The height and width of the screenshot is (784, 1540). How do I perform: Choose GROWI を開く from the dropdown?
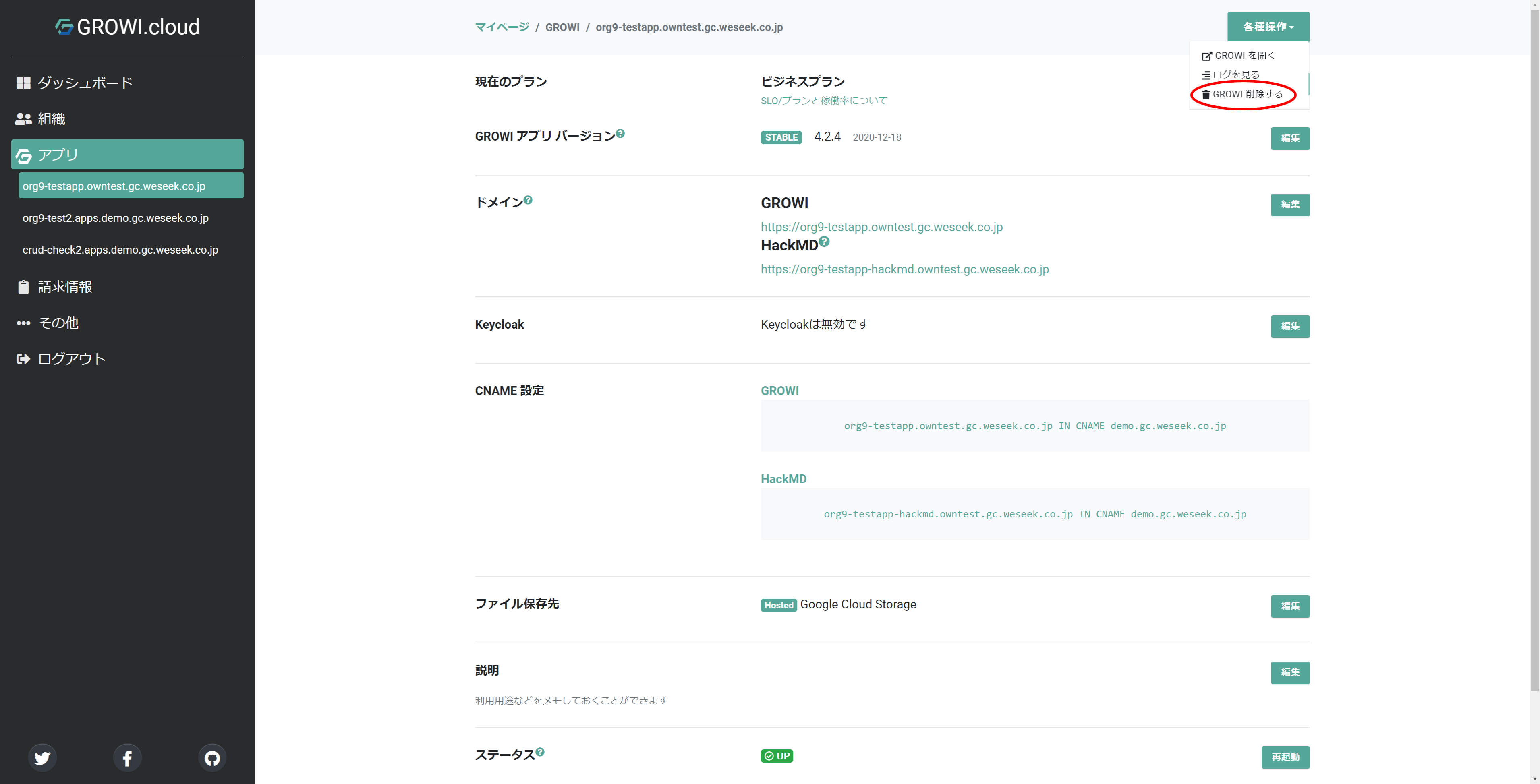(1248, 56)
